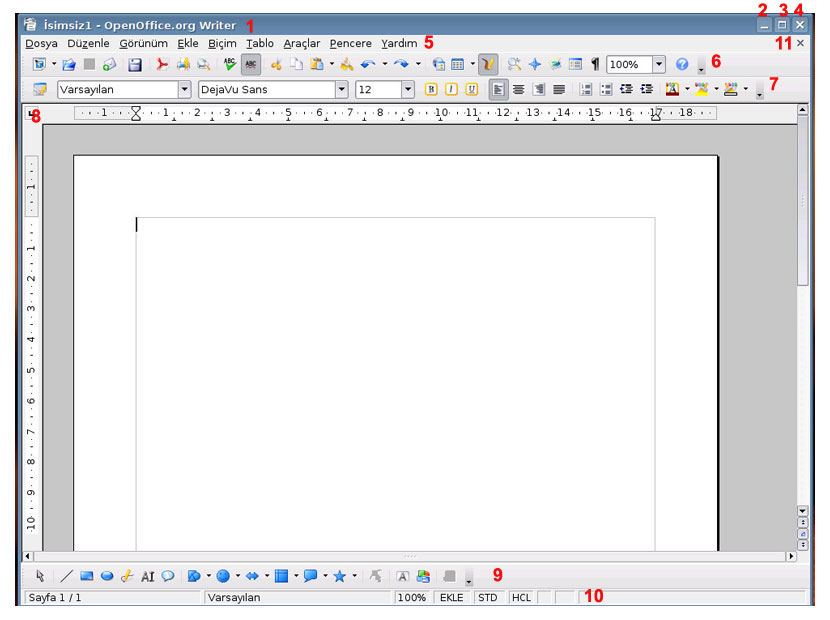The height and width of the screenshot is (620, 830).
Task: Enable Align Left
Action: pos(498,89)
